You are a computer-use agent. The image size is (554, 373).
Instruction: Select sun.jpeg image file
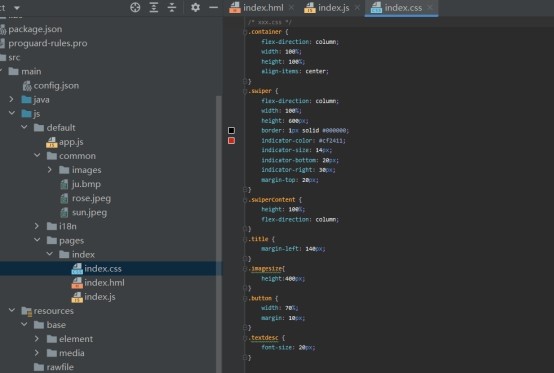[89, 212]
